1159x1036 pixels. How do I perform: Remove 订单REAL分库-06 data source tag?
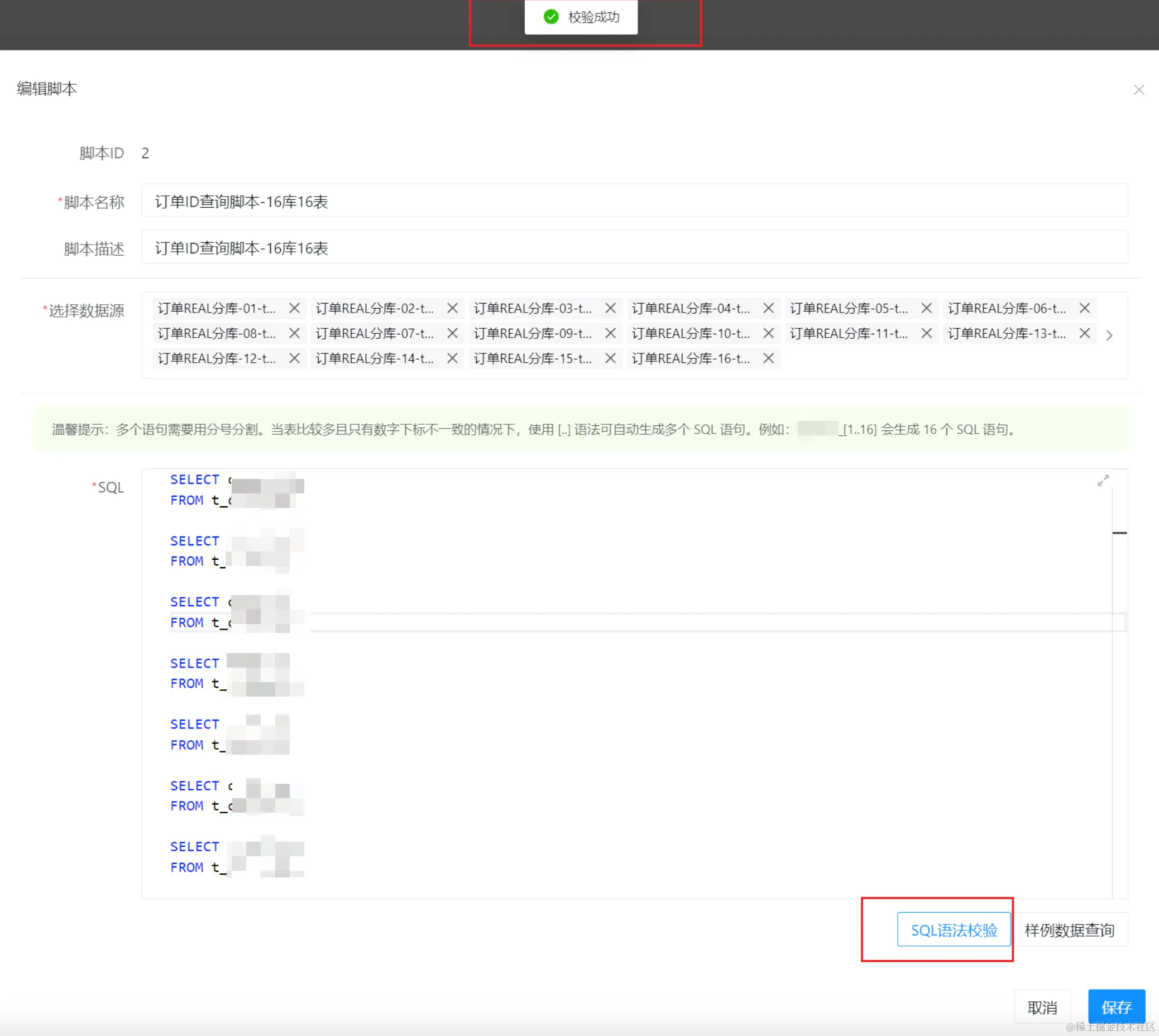(1084, 308)
